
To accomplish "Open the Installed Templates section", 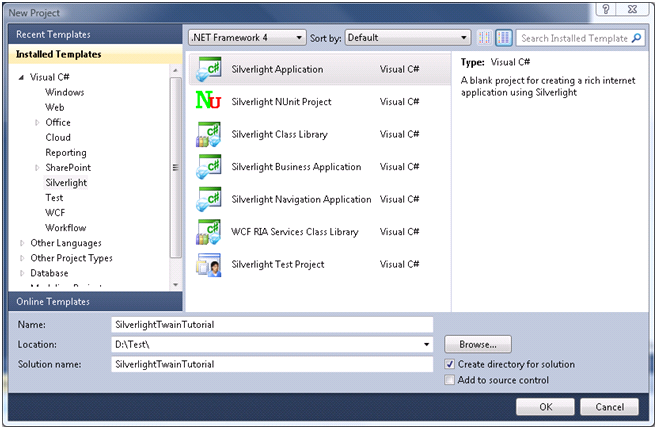I will coord(95,54).
